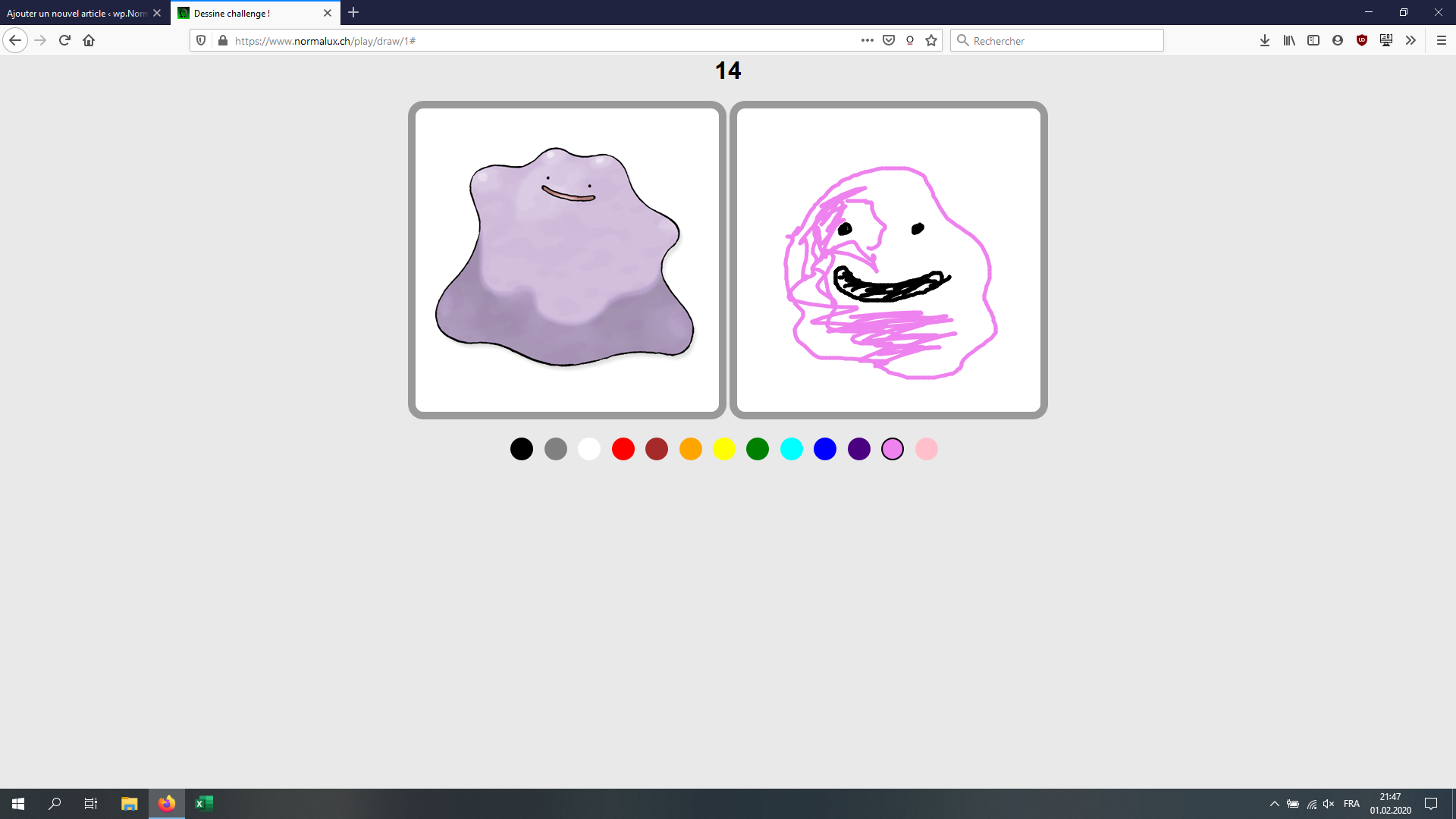Open the Downloads panel
The width and height of the screenshot is (1456, 819).
point(1265,40)
